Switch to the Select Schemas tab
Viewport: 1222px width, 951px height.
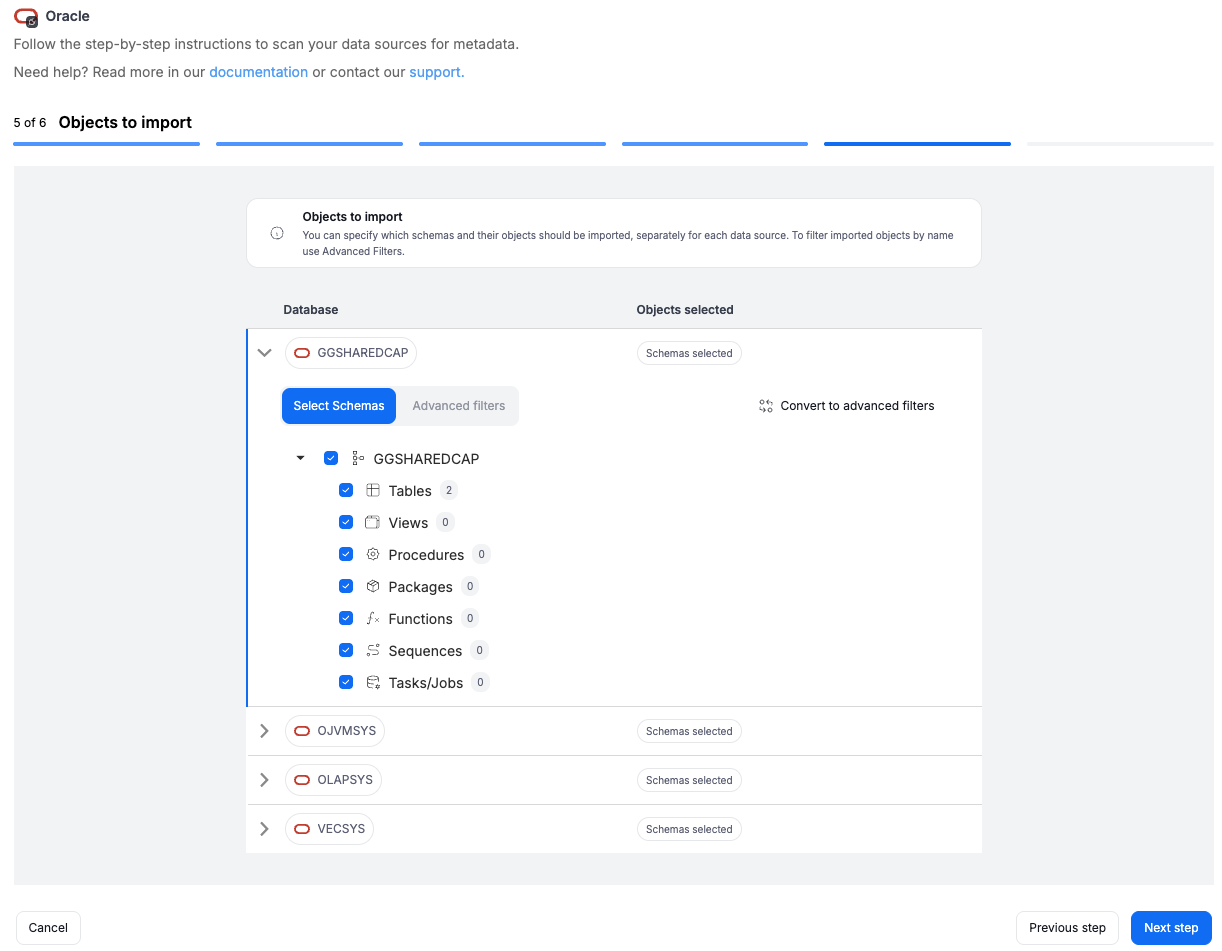point(339,406)
